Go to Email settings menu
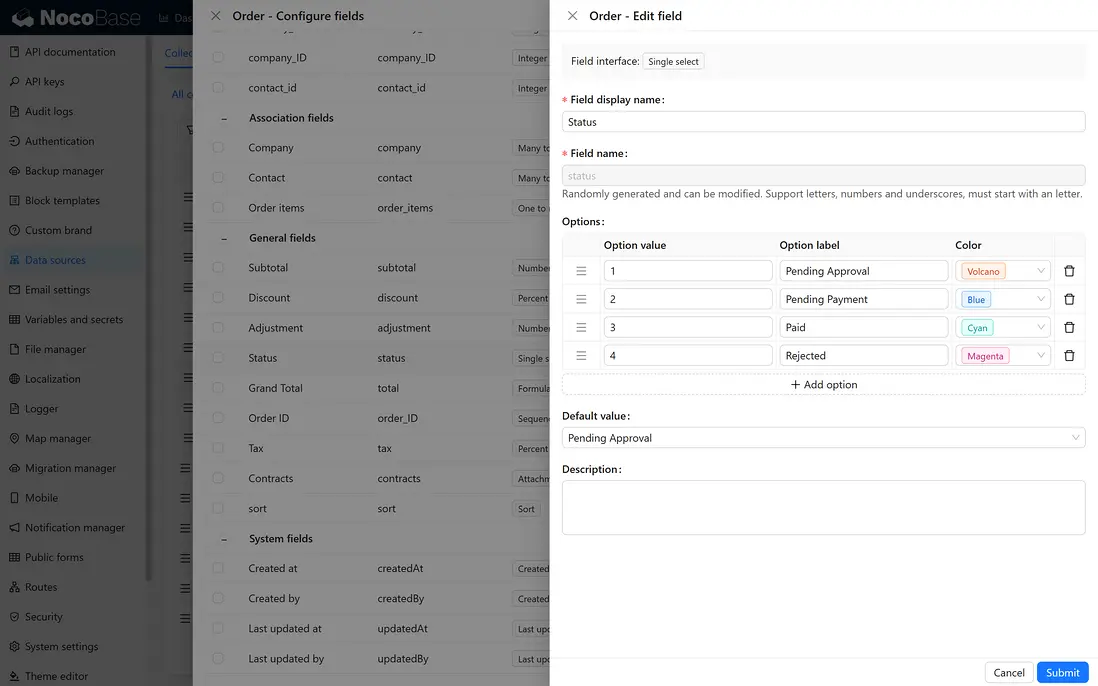Screen dimensions: 1098x686 (x=57, y=290)
